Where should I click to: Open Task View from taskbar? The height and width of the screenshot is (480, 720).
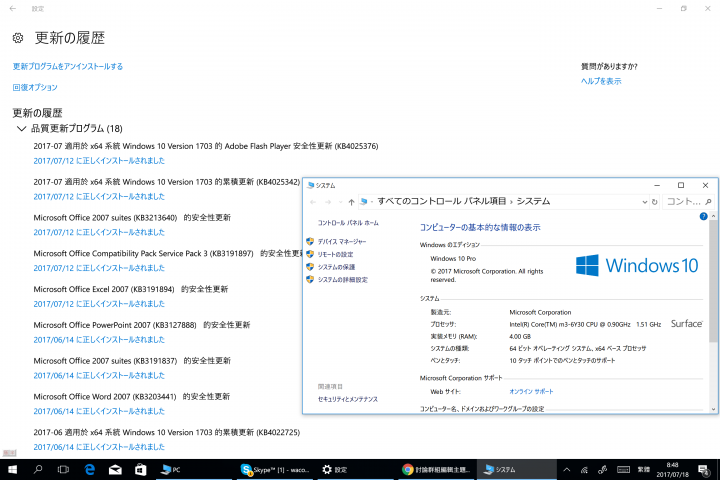pyautogui.click(x=63, y=469)
